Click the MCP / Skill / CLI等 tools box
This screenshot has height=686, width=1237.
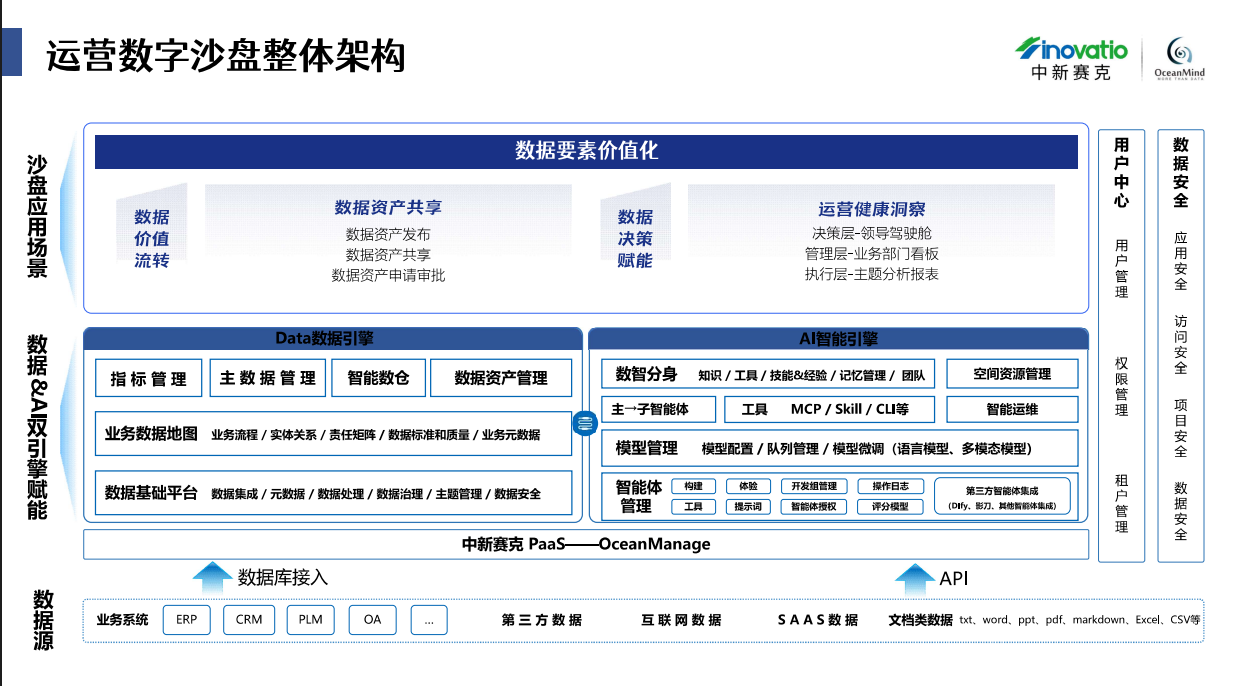(x=830, y=409)
